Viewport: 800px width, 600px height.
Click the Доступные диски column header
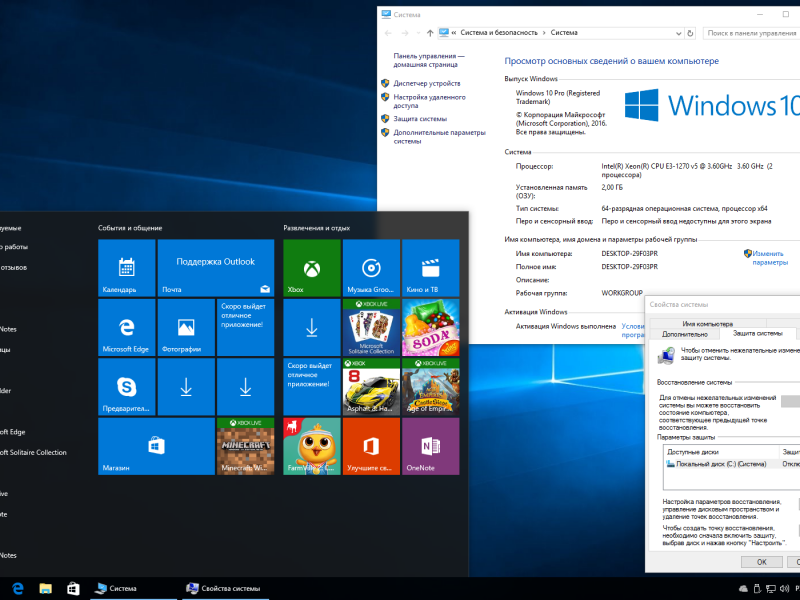click(721, 452)
